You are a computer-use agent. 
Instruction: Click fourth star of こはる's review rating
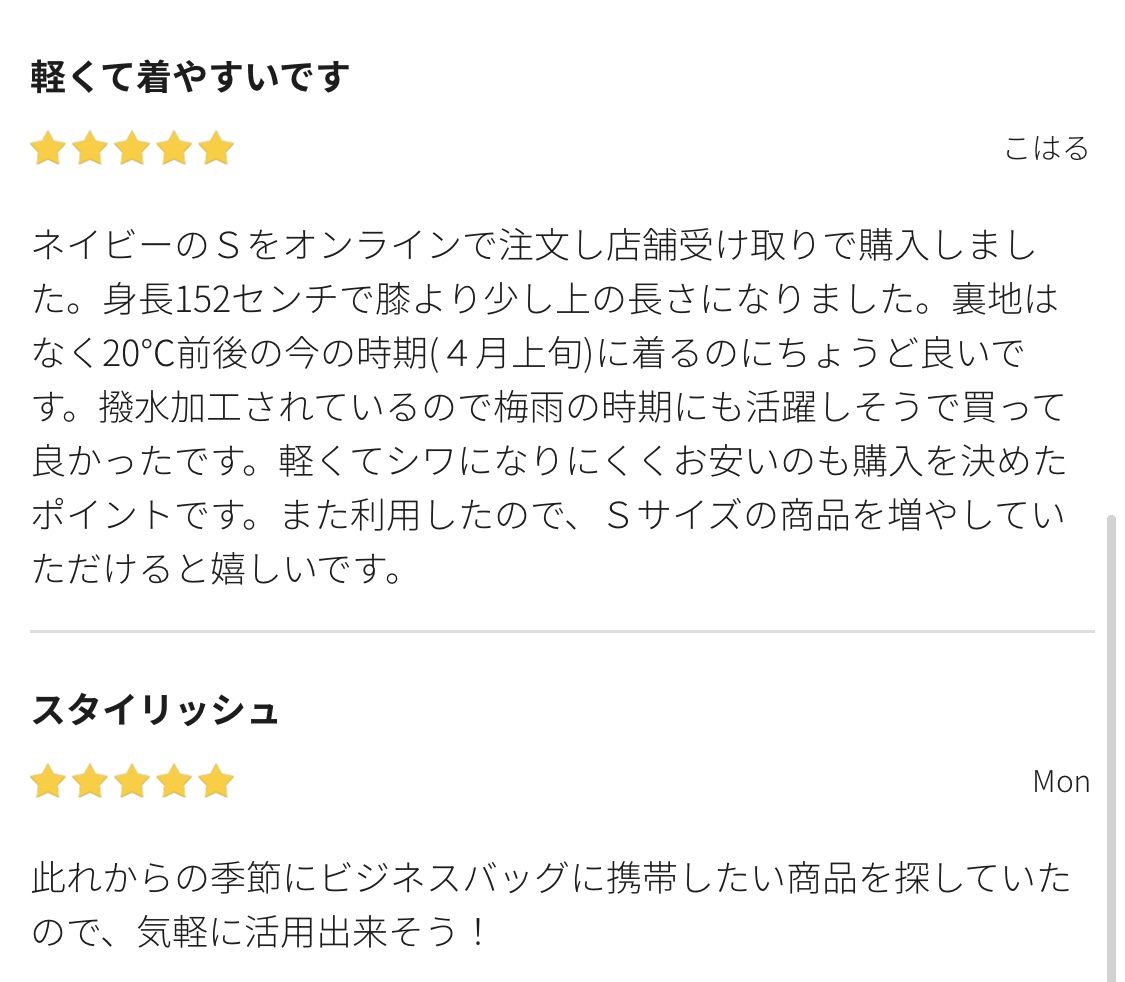click(x=174, y=148)
